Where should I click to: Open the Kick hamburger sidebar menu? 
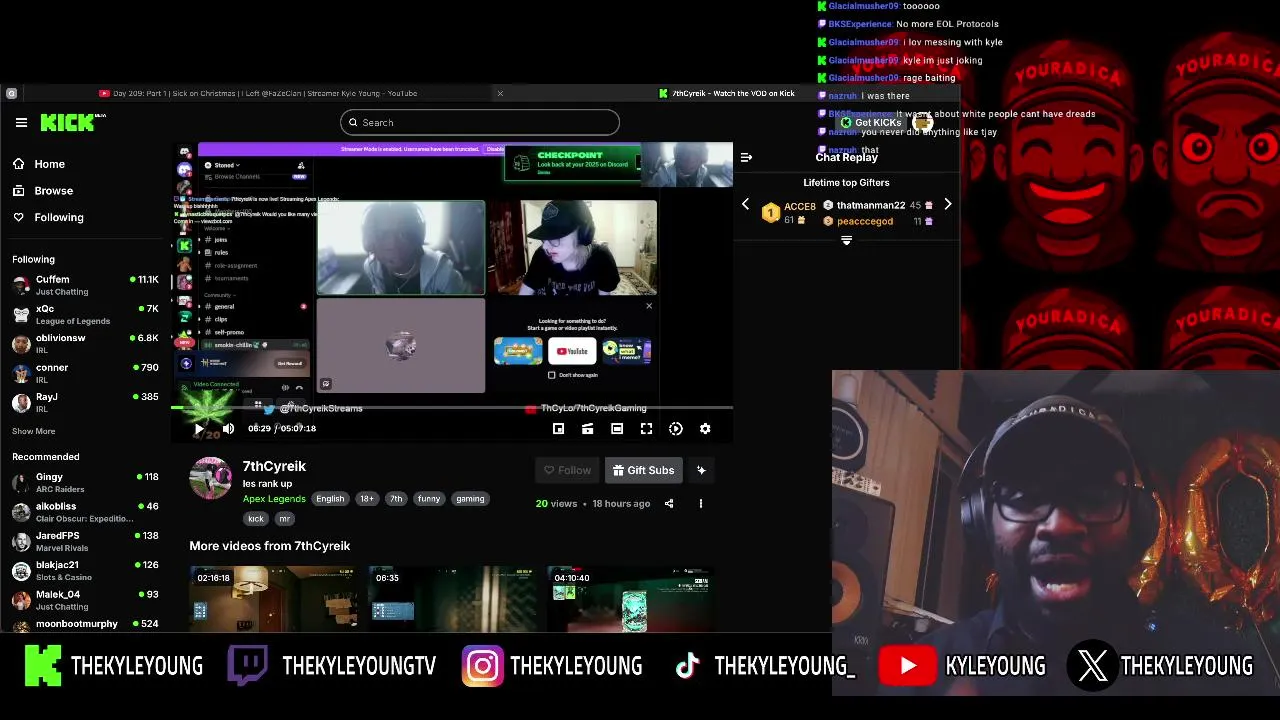click(21, 123)
